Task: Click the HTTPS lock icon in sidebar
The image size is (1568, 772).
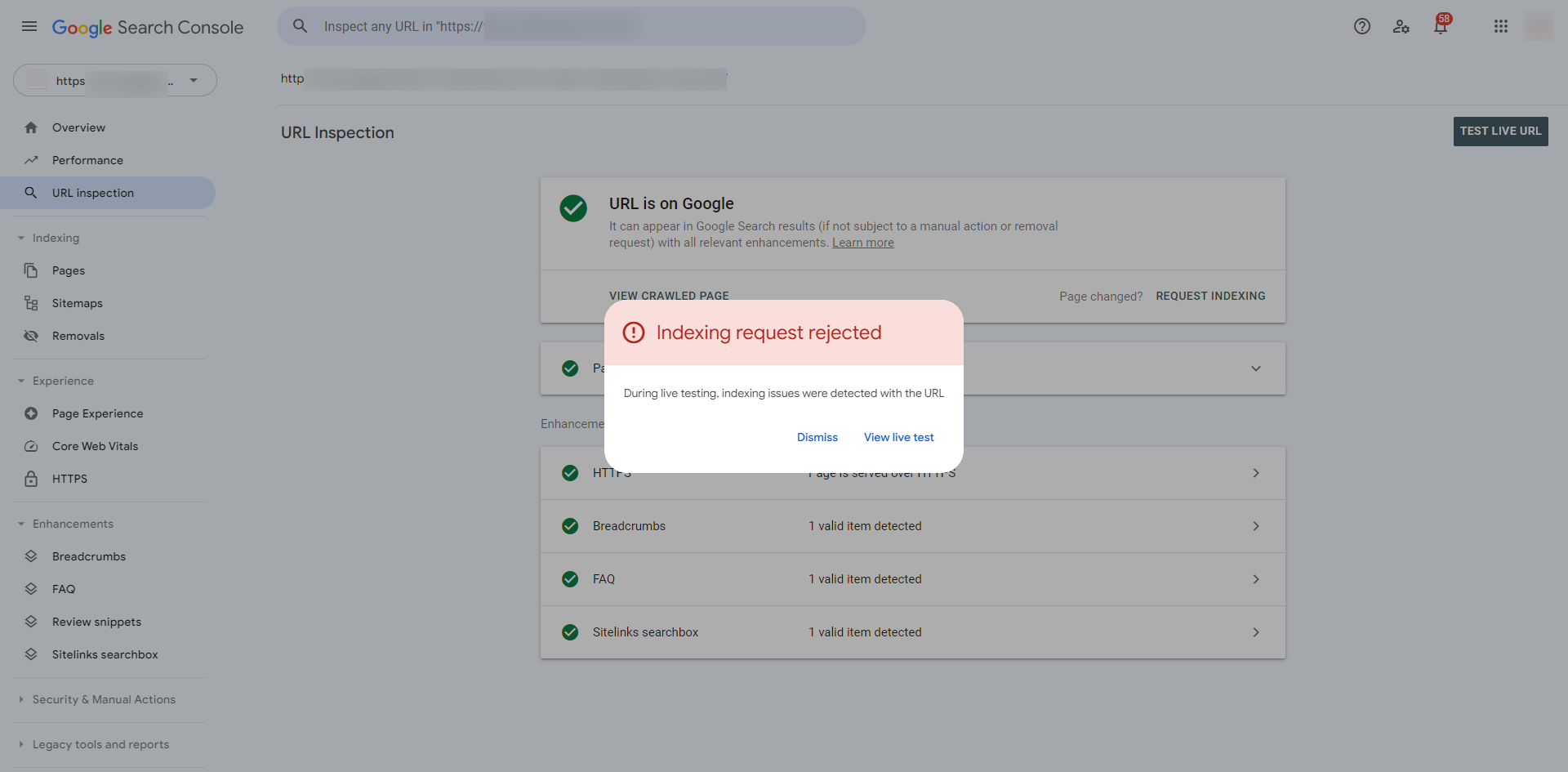Action: [x=31, y=479]
